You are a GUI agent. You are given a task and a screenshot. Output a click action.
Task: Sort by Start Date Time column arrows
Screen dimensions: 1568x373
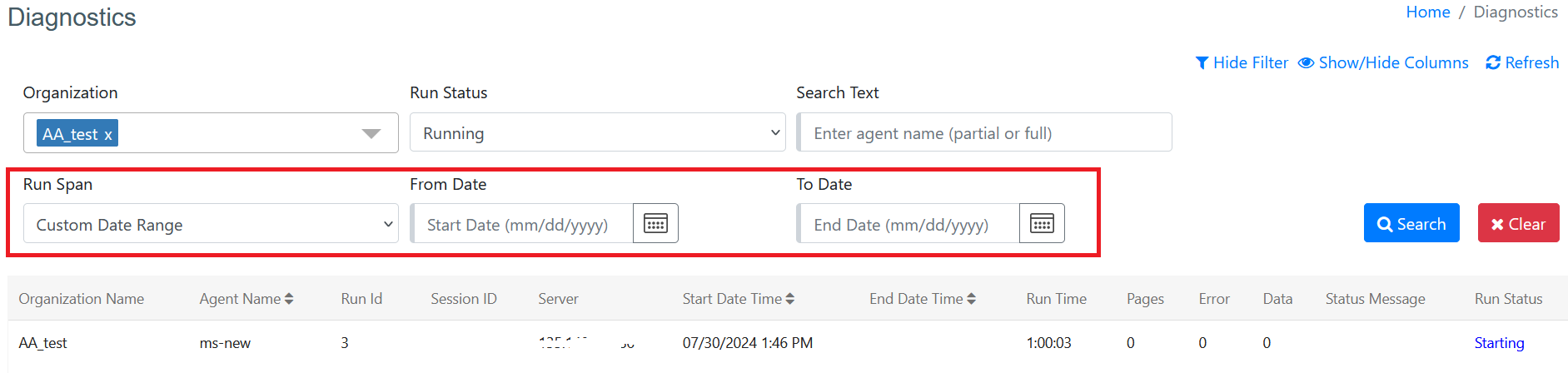[790, 299]
